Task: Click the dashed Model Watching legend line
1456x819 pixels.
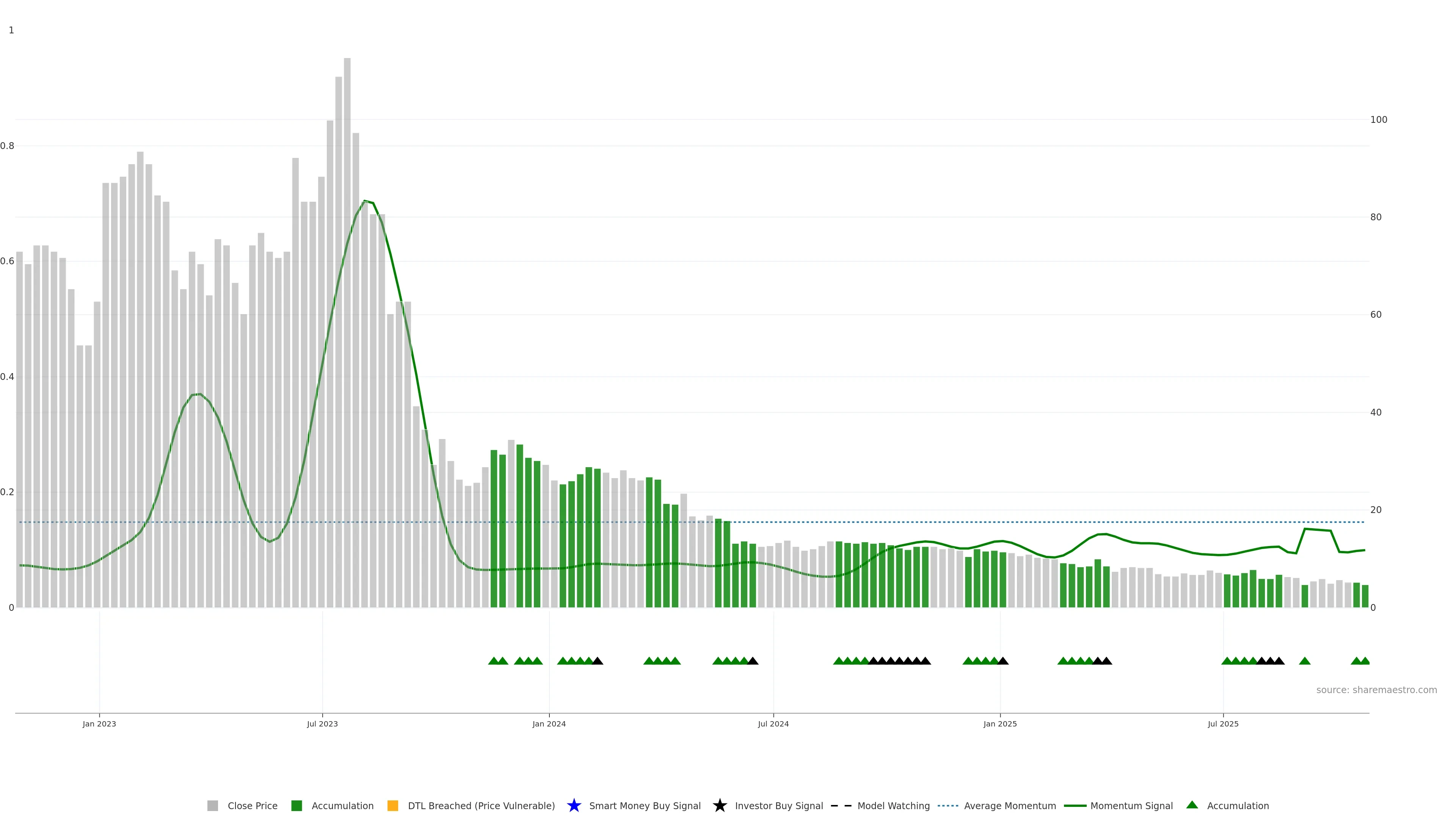Action: click(x=841, y=805)
